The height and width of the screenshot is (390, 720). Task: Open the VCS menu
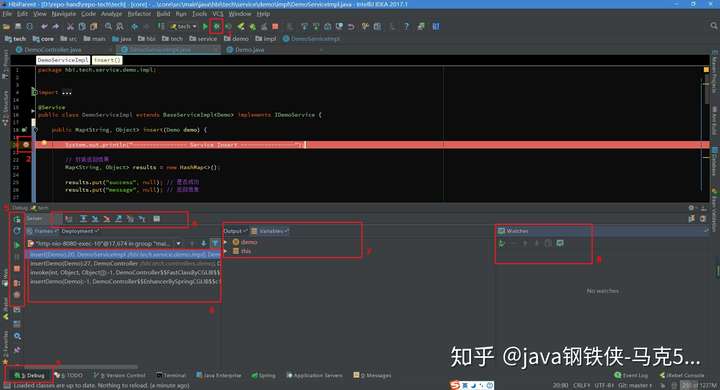(218, 14)
